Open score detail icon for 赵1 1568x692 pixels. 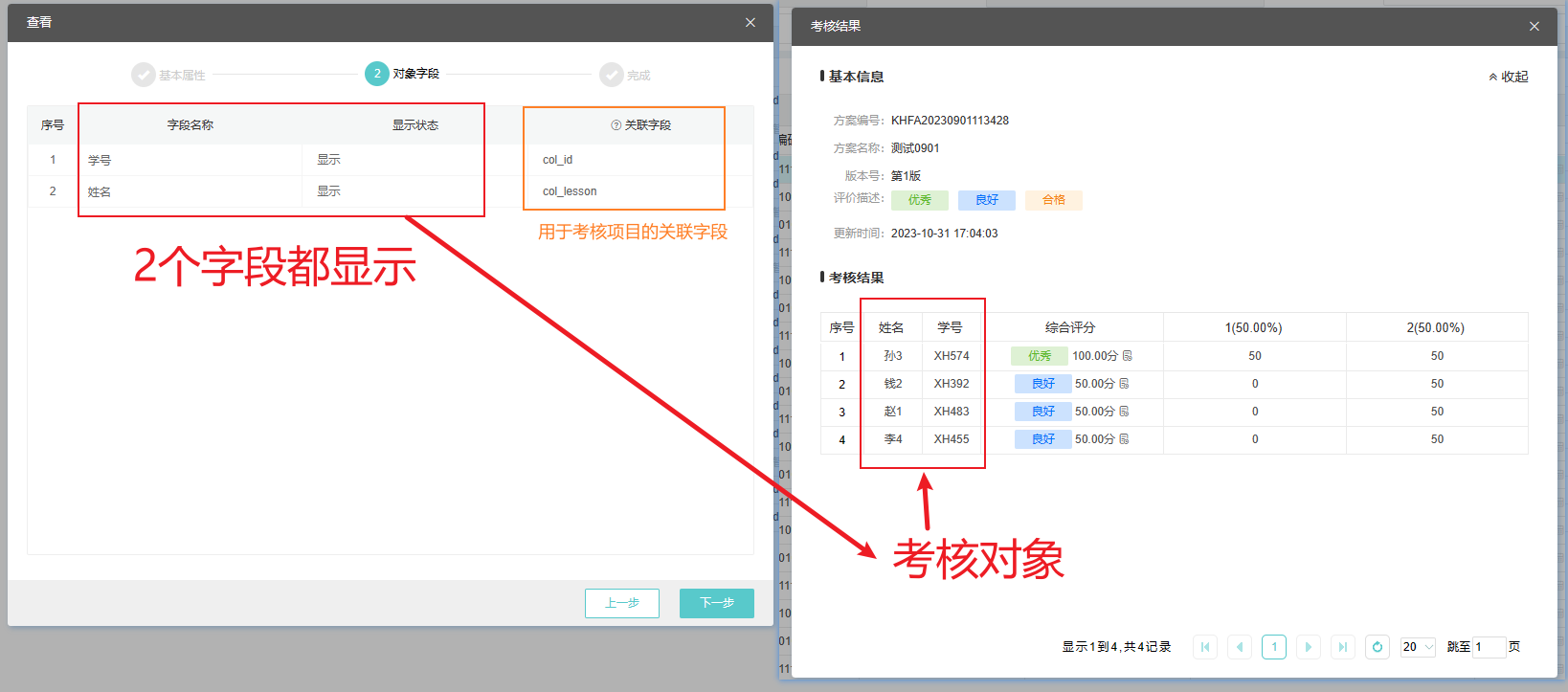(x=1124, y=412)
